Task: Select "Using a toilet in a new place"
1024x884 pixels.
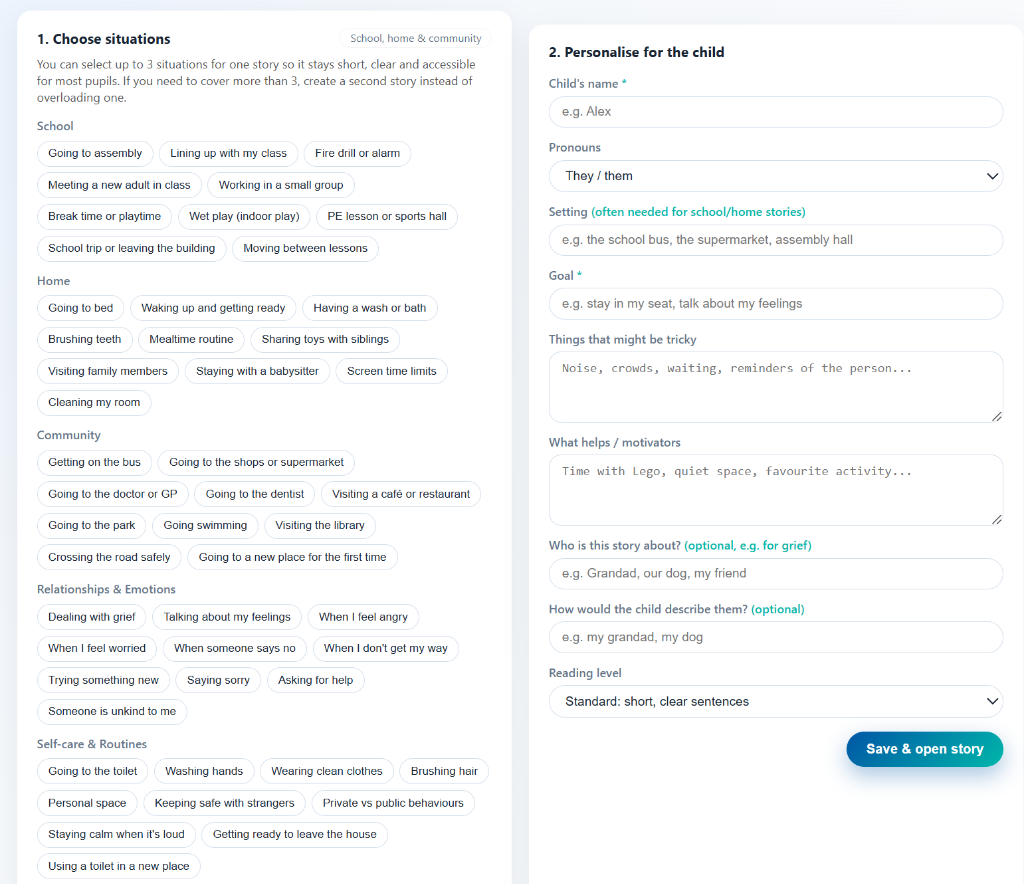Action: click(118, 866)
